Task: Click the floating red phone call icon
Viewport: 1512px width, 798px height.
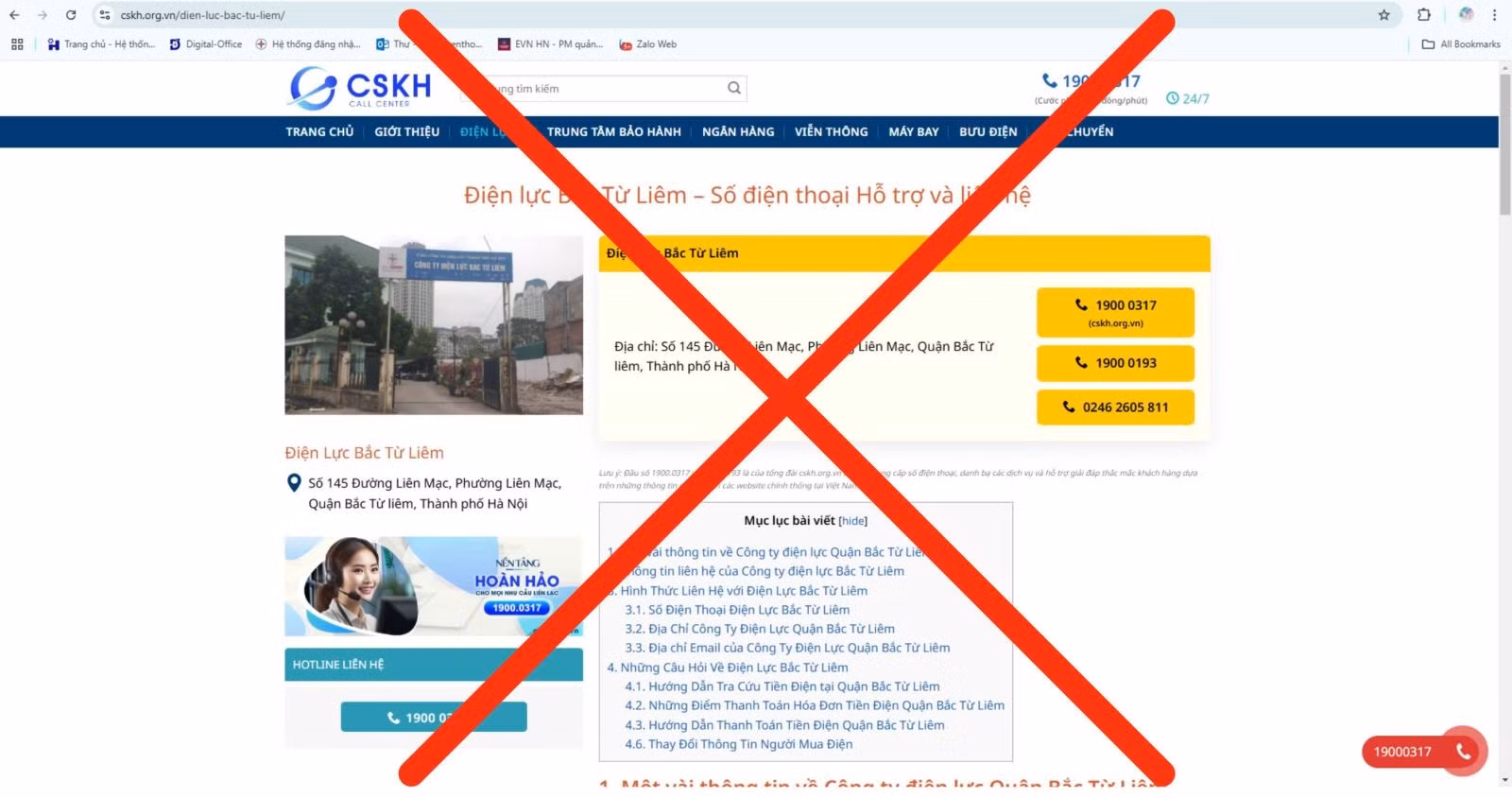Action: click(x=1463, y=752)
